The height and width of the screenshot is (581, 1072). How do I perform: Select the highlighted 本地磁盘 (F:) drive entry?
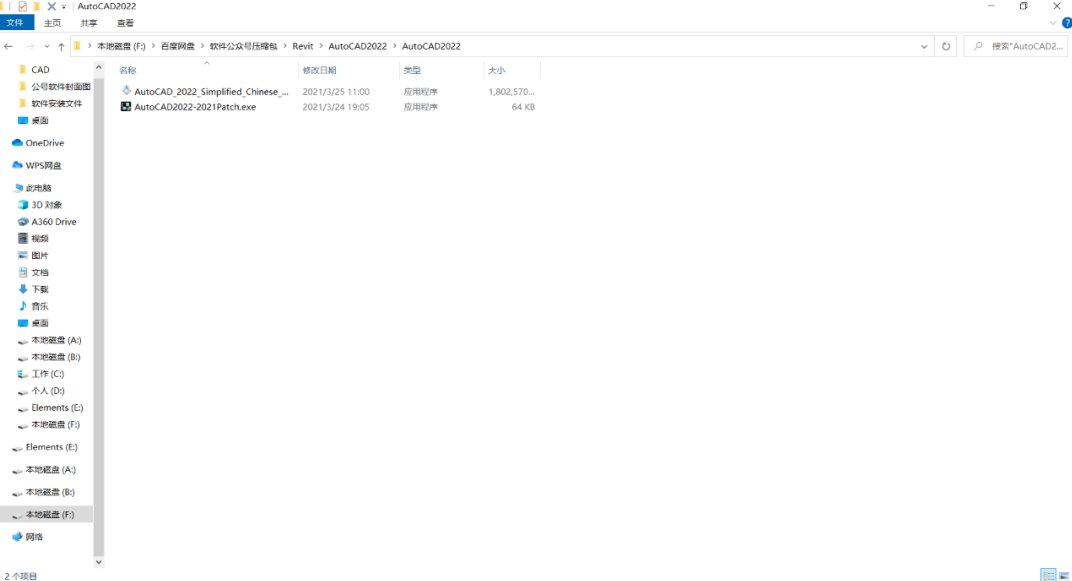click(x=46, y=514)
